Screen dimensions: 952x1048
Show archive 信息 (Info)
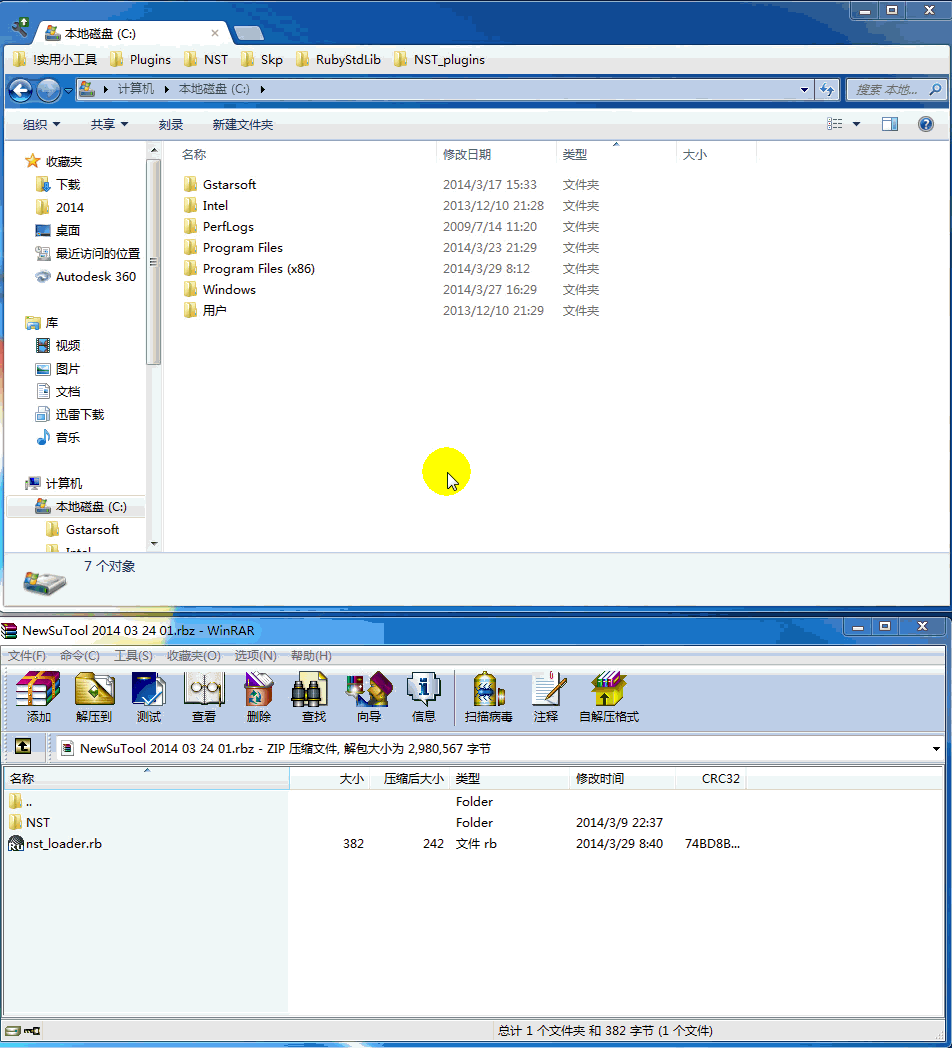(x=423, y=697)
